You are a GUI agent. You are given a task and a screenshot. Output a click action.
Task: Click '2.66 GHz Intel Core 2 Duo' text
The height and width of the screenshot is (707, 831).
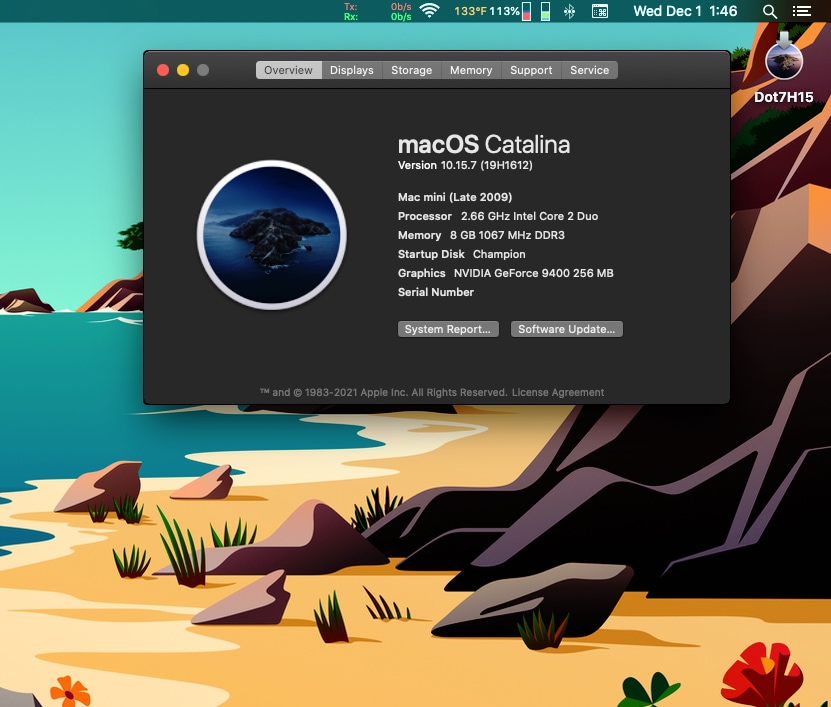(529, 216)
